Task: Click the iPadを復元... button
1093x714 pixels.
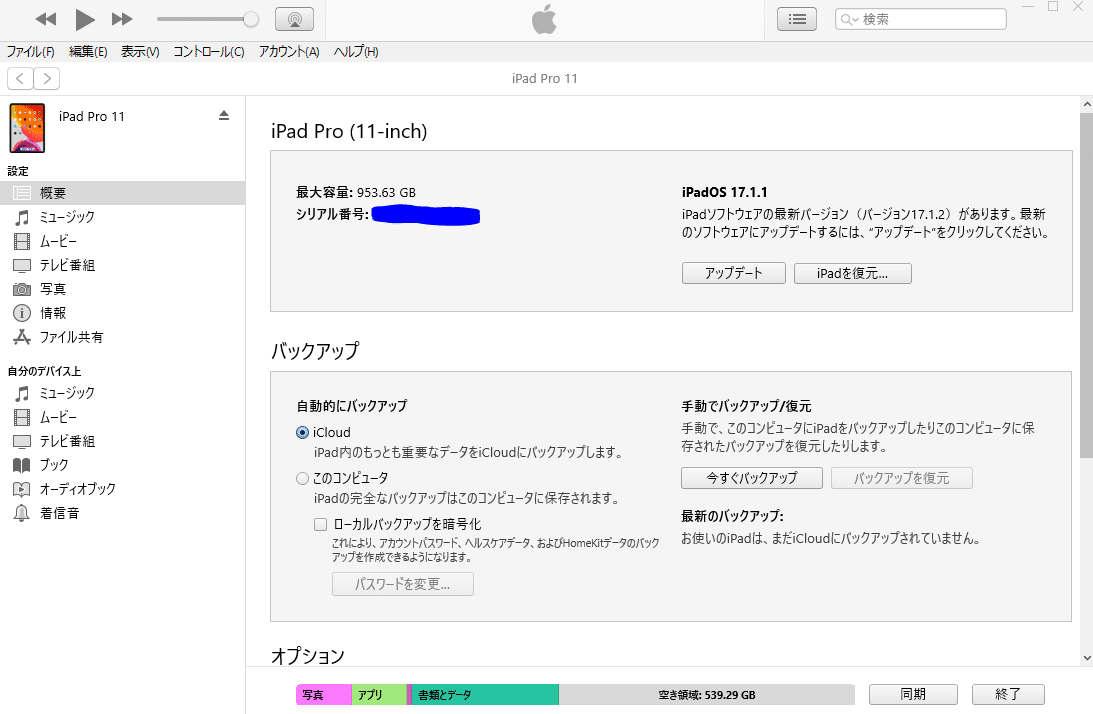Action: click(x=853, y=273)
